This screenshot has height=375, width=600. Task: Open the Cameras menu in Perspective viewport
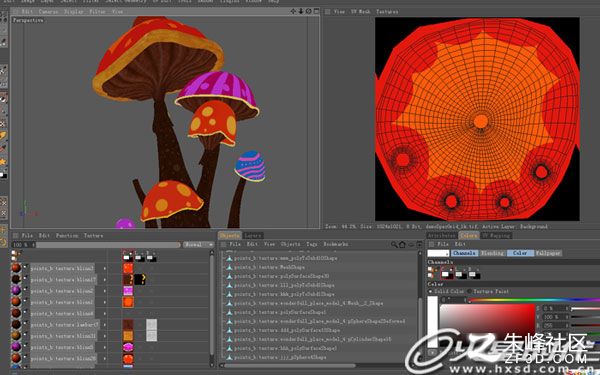48,11
